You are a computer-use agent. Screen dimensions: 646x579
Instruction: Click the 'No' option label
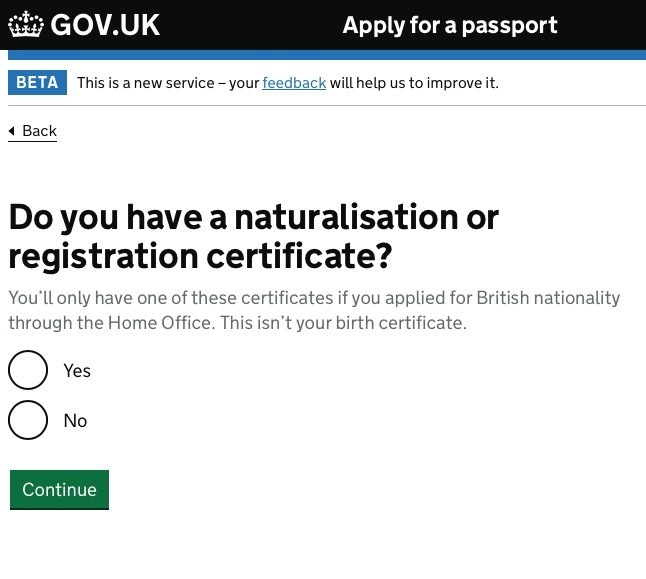tap(75, 421)
